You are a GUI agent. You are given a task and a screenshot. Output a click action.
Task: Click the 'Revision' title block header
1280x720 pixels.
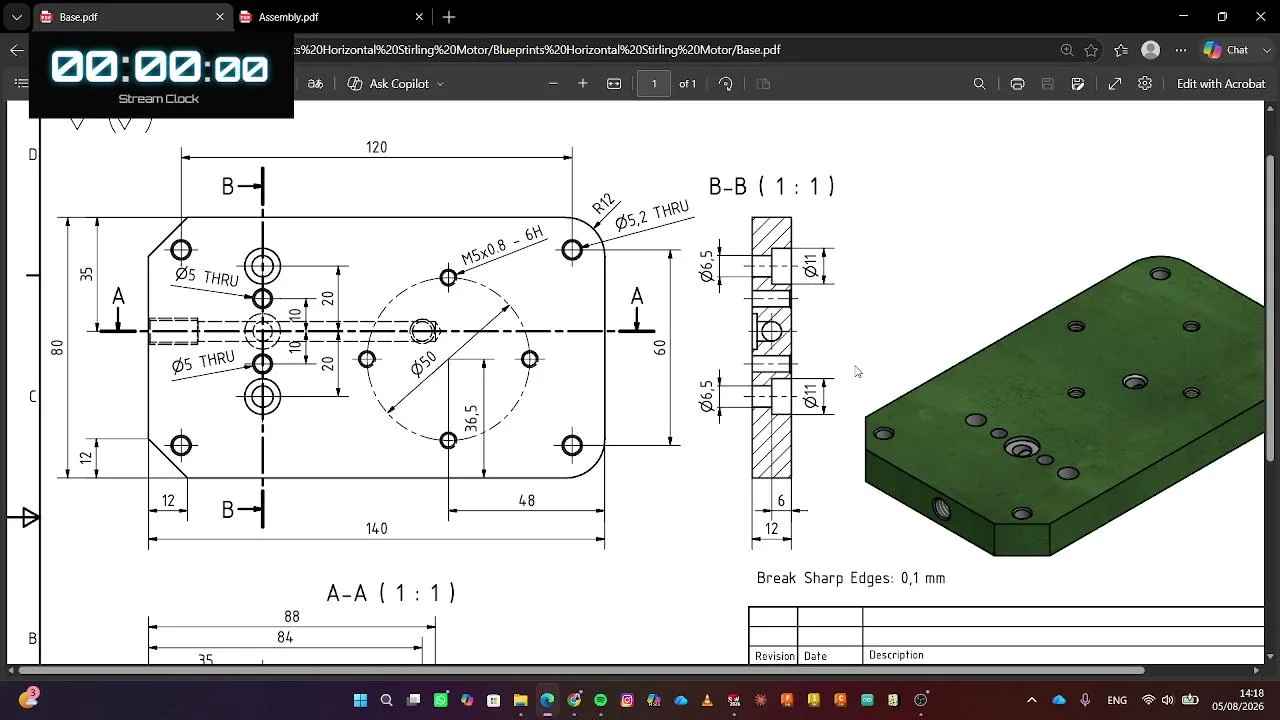pos(774,656)
